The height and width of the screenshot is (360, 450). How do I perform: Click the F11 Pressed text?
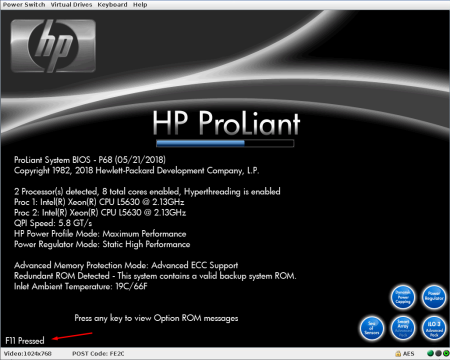click(x=25, y=341)
